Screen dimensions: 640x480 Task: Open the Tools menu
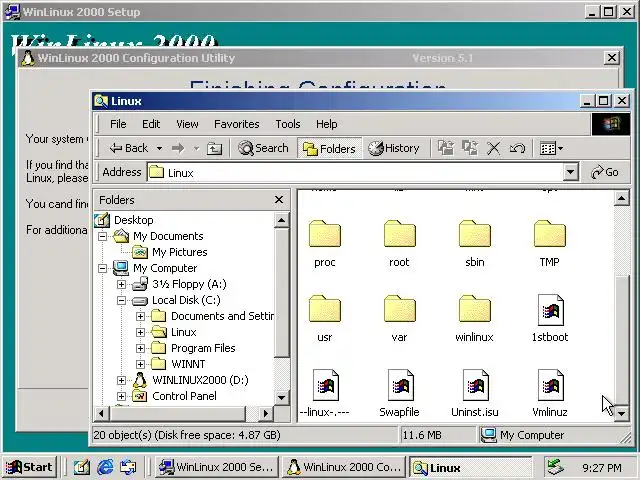[288, 124]
